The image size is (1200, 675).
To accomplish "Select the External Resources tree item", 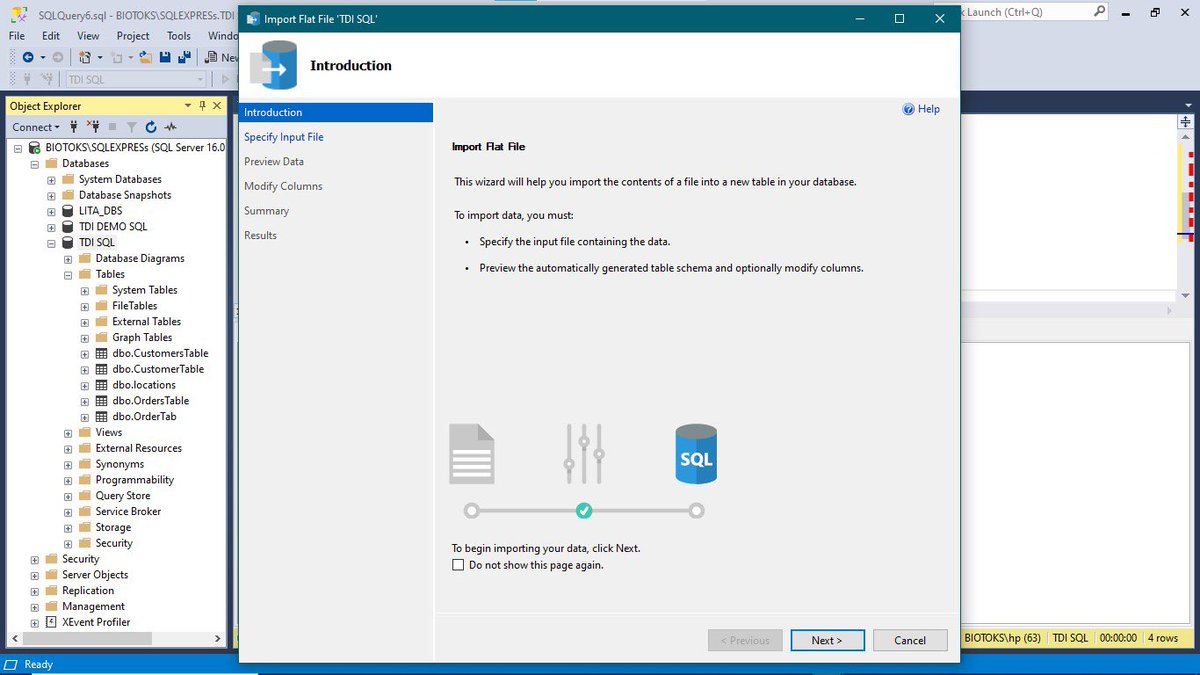I will (x=139, y=448).
